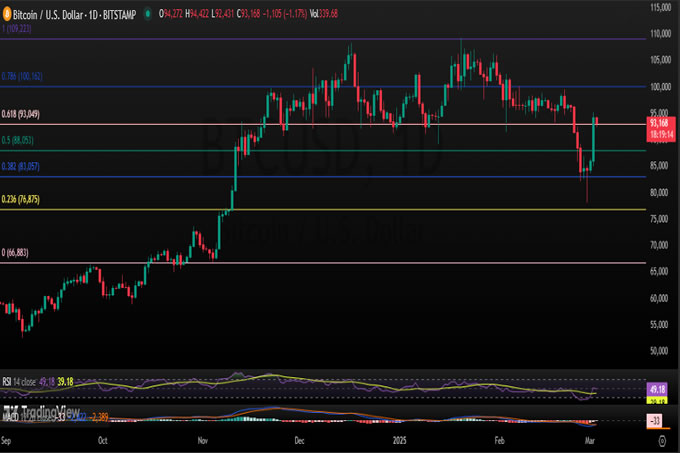
Task: Click the Vol 339.68 volume readout
Action: [x=322, y=15]
